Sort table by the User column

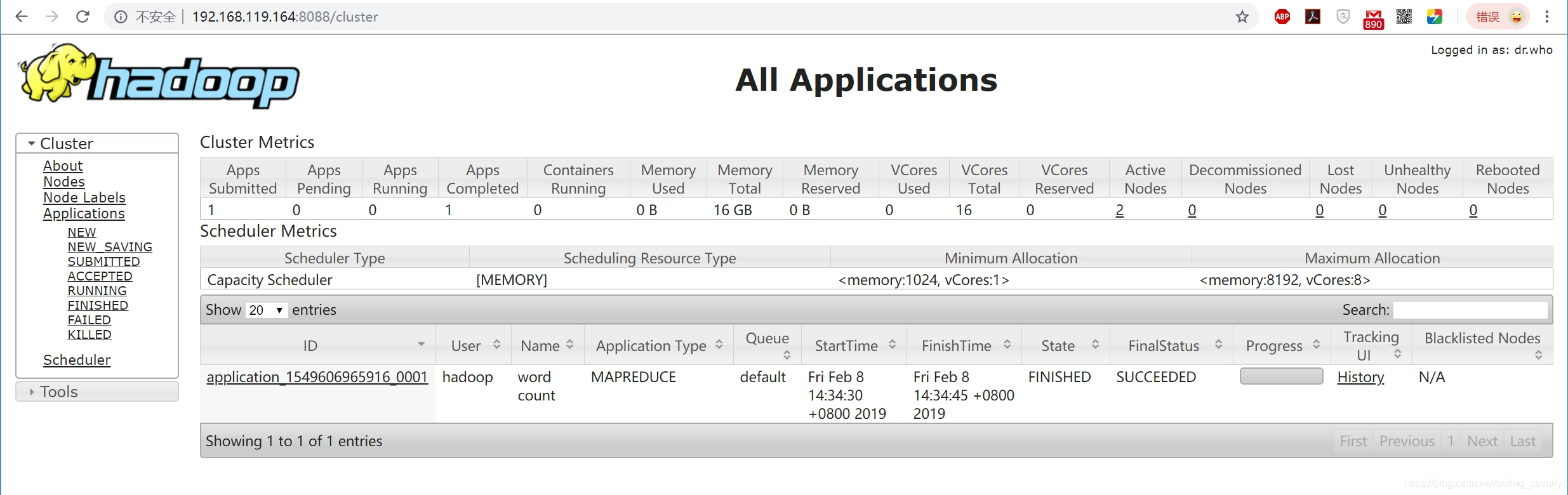(474, 345)
